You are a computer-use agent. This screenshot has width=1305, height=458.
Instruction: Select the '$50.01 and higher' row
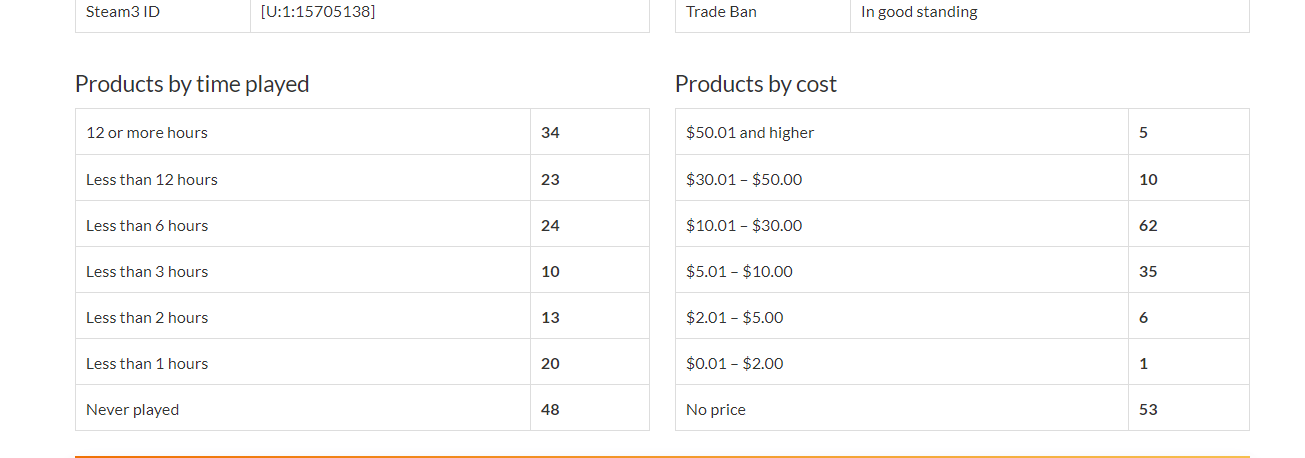point(750,132)
